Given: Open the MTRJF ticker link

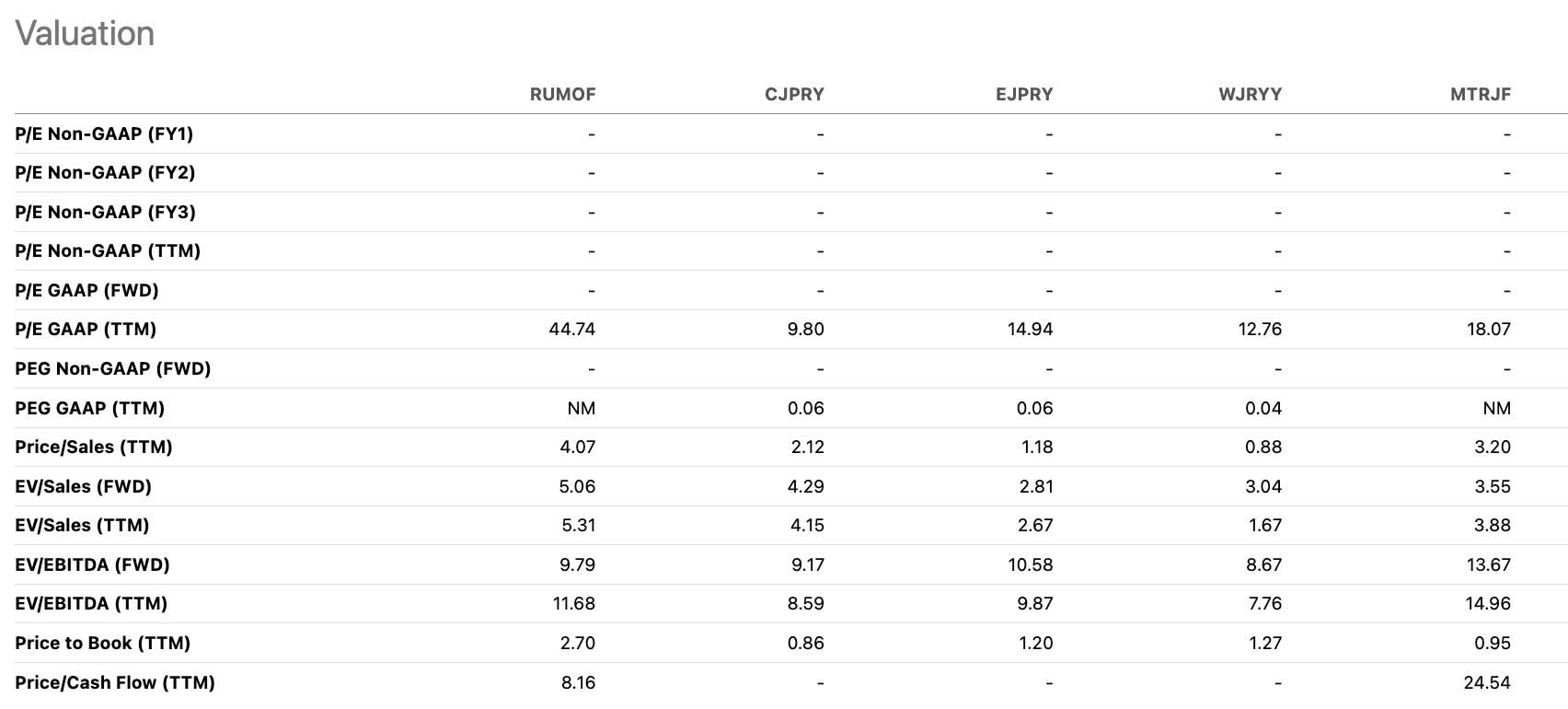Looking at the screenshot, I should click(x=1480, y=94).
